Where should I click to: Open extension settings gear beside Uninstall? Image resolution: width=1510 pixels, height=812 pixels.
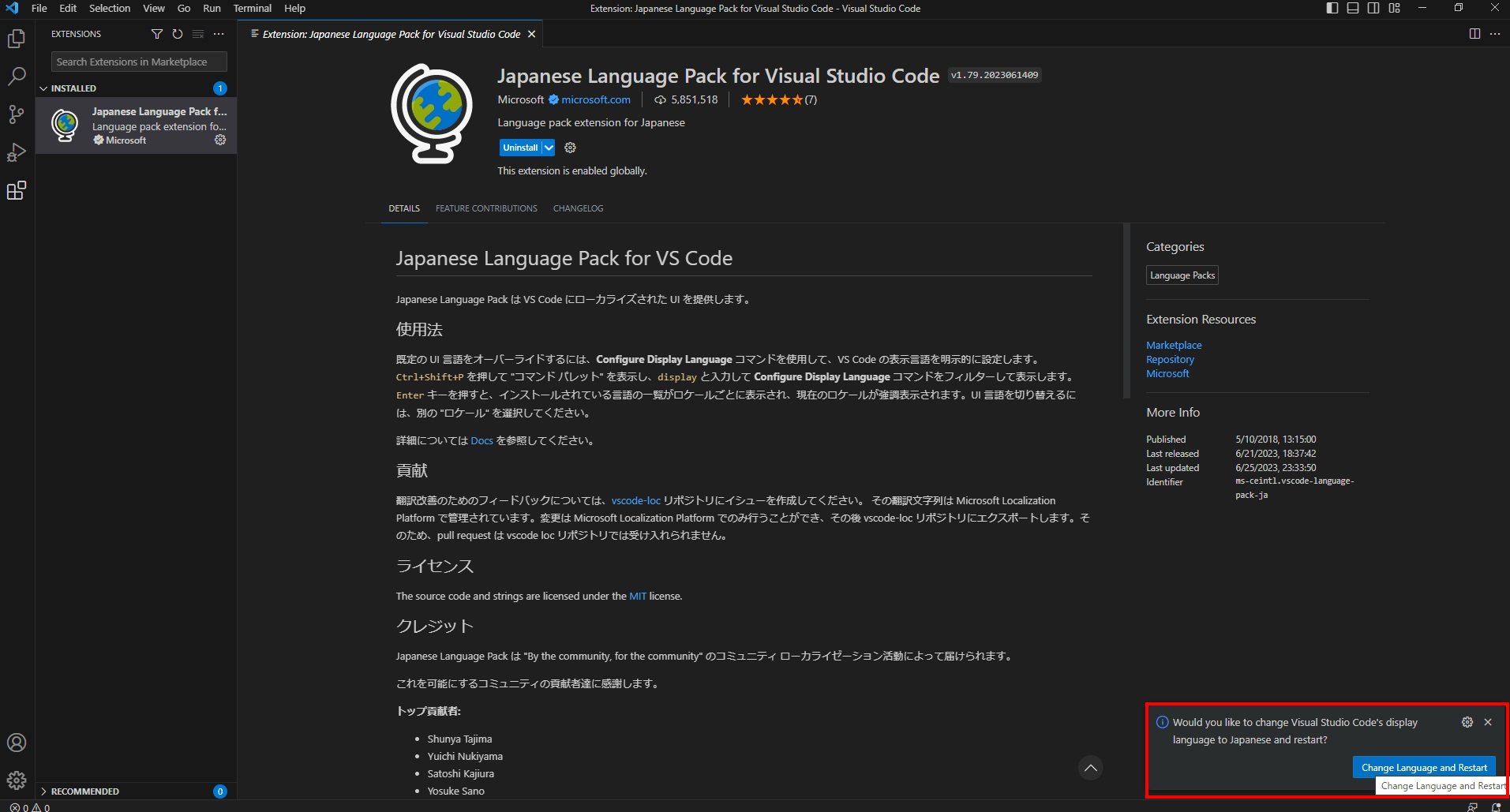coord(570,148)
